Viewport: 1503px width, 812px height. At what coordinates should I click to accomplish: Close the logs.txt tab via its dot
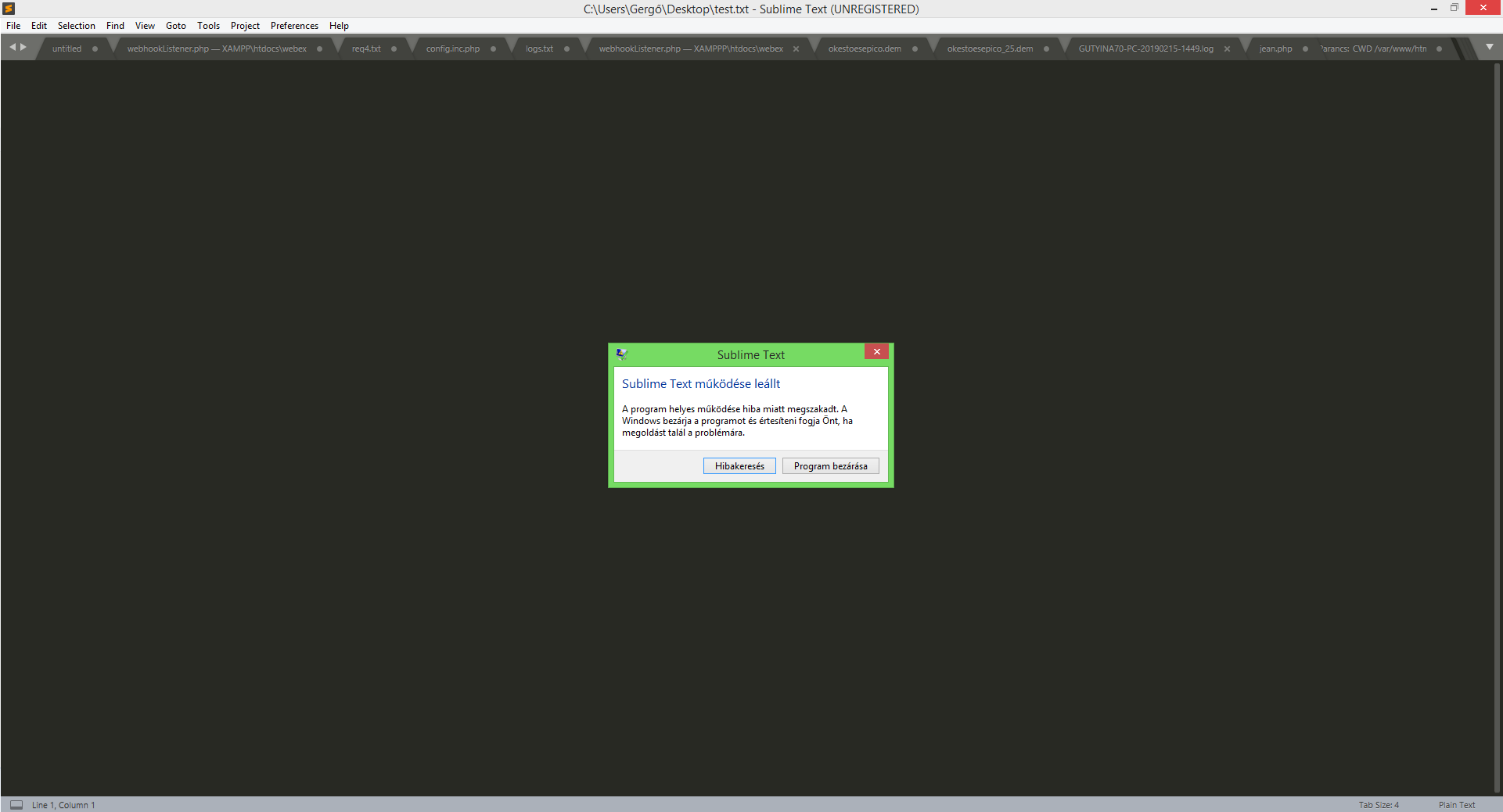[566, 49]
